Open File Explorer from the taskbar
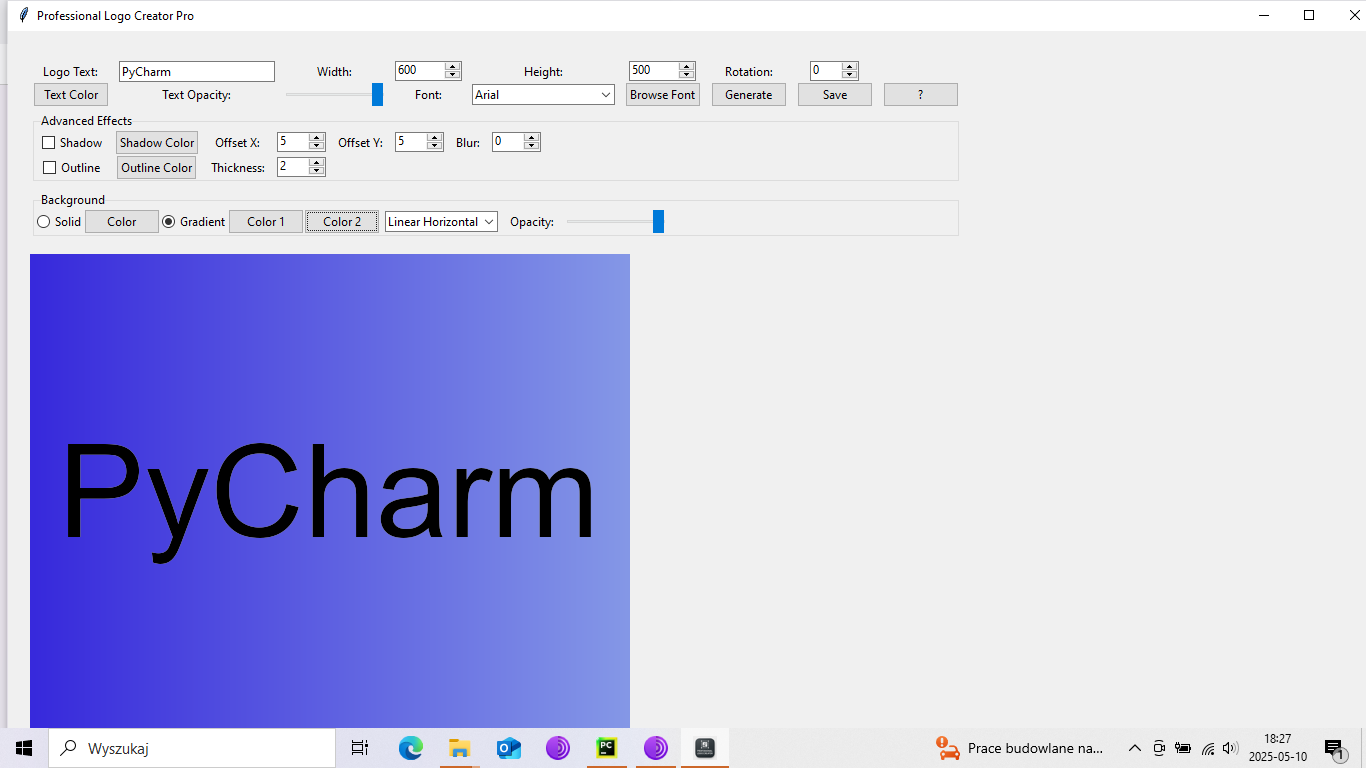This screenshot has width=1366, height=768. (x=459, y=748)
